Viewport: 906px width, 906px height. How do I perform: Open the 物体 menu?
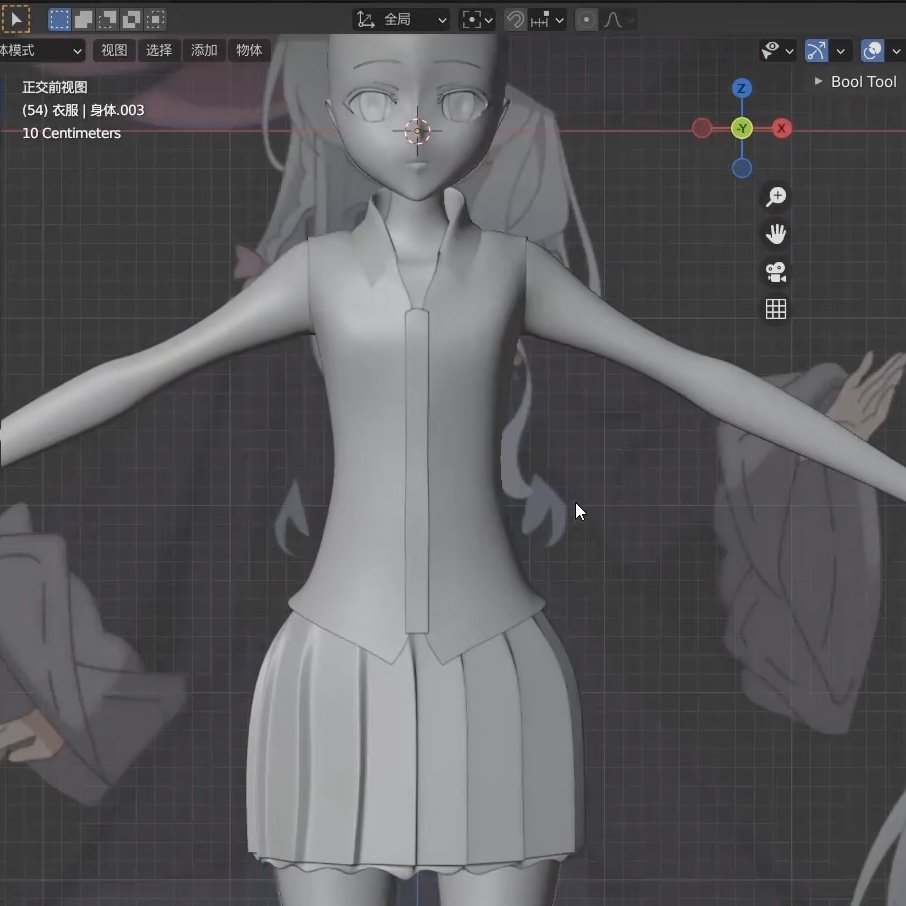(249, 51)
